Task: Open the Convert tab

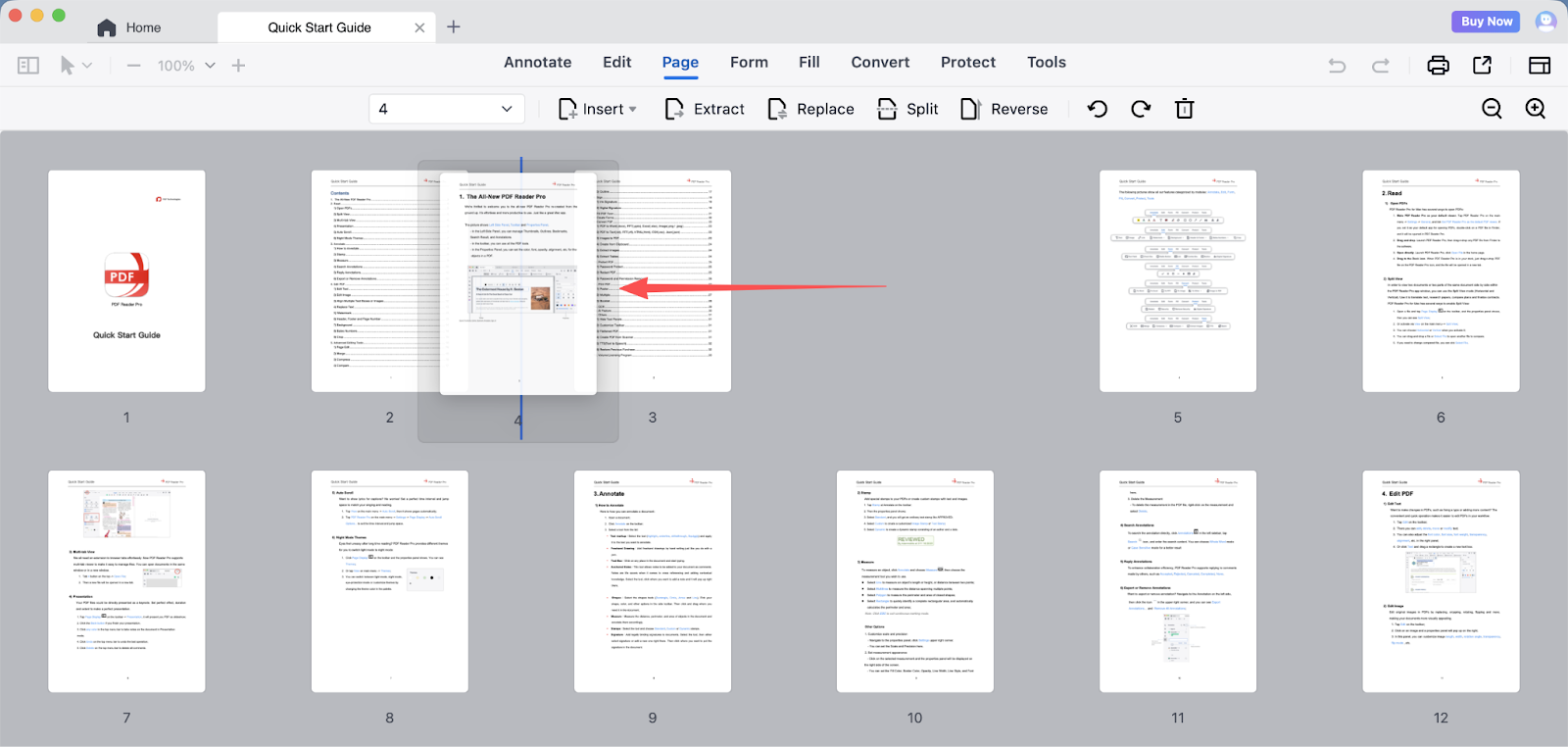Action: tap(880, 62)
